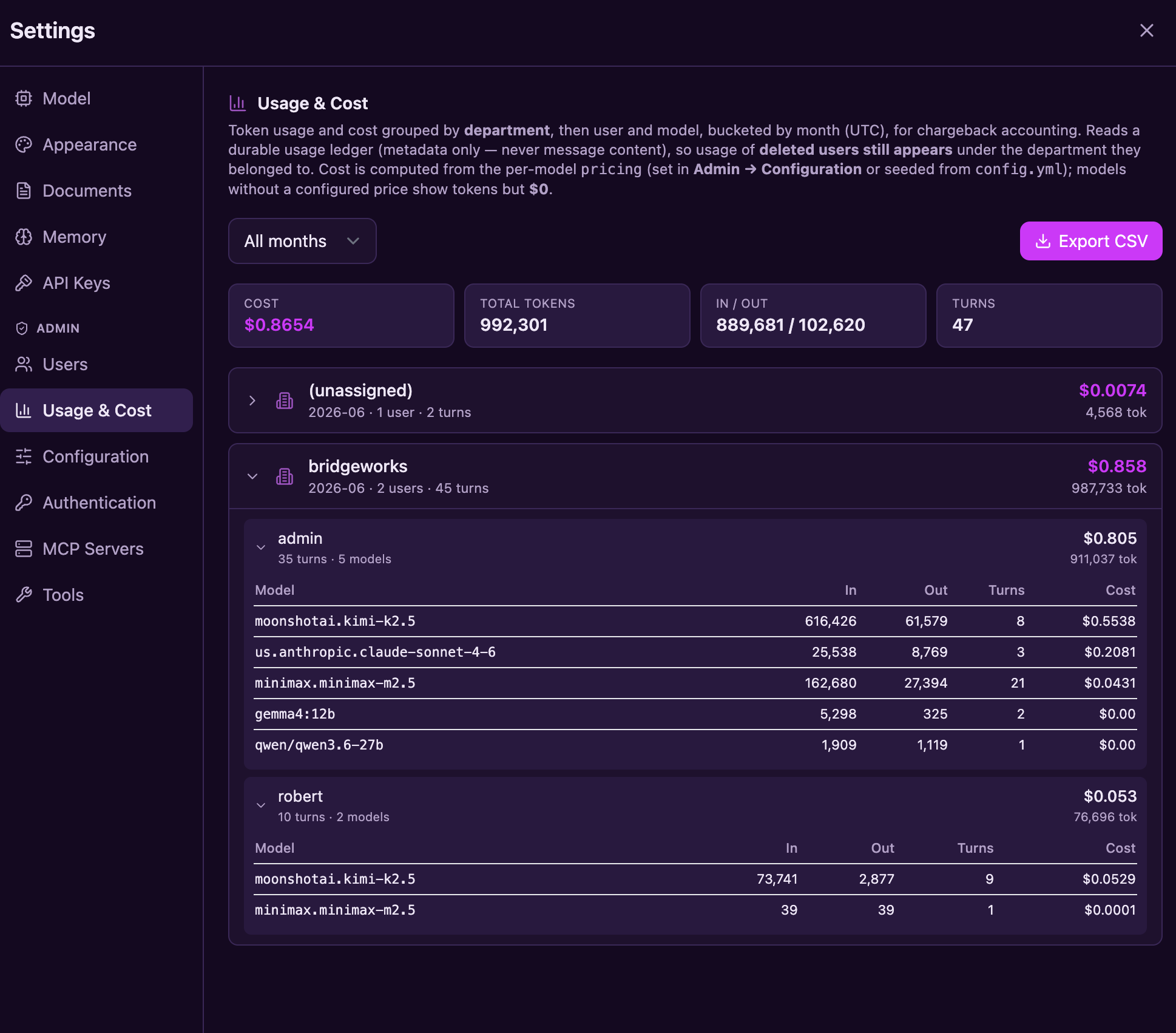Viewport: 1176px width, 1033px height.
Task: Click the us.anthropic.claude-sonnet-4-6 model row
Action: point(695,652)
